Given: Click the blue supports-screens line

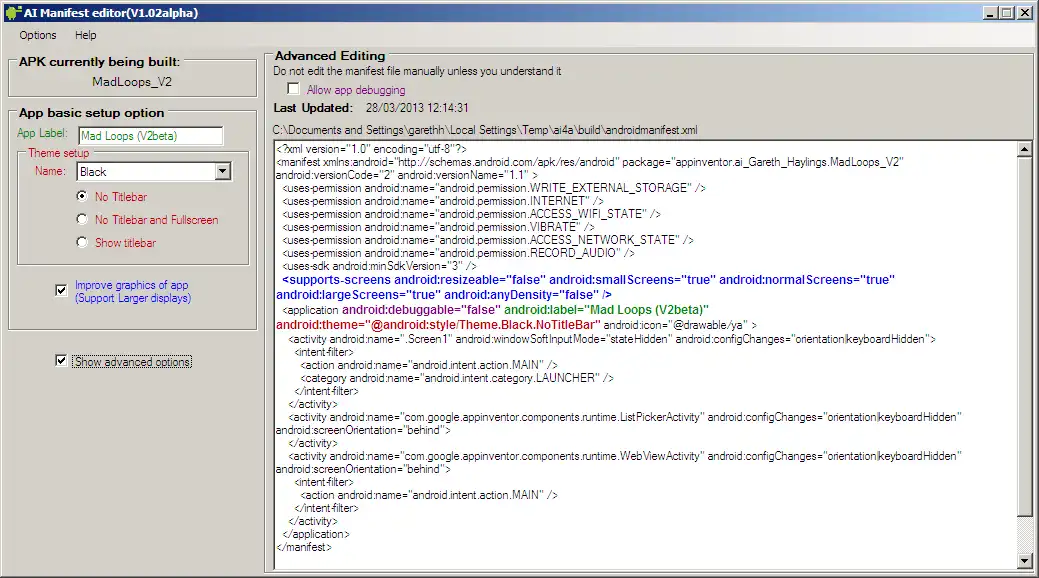Looking at the screenshot, I should coord(588,280).
